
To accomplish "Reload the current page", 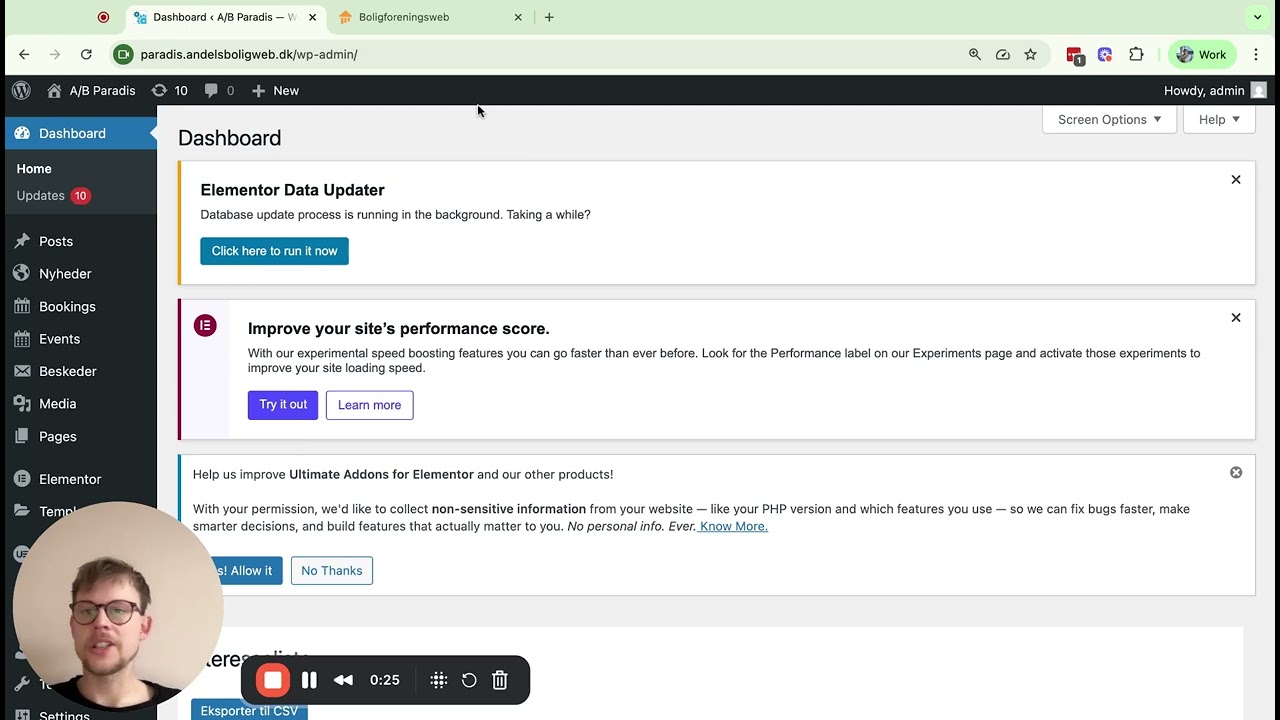I will point(86,54).
